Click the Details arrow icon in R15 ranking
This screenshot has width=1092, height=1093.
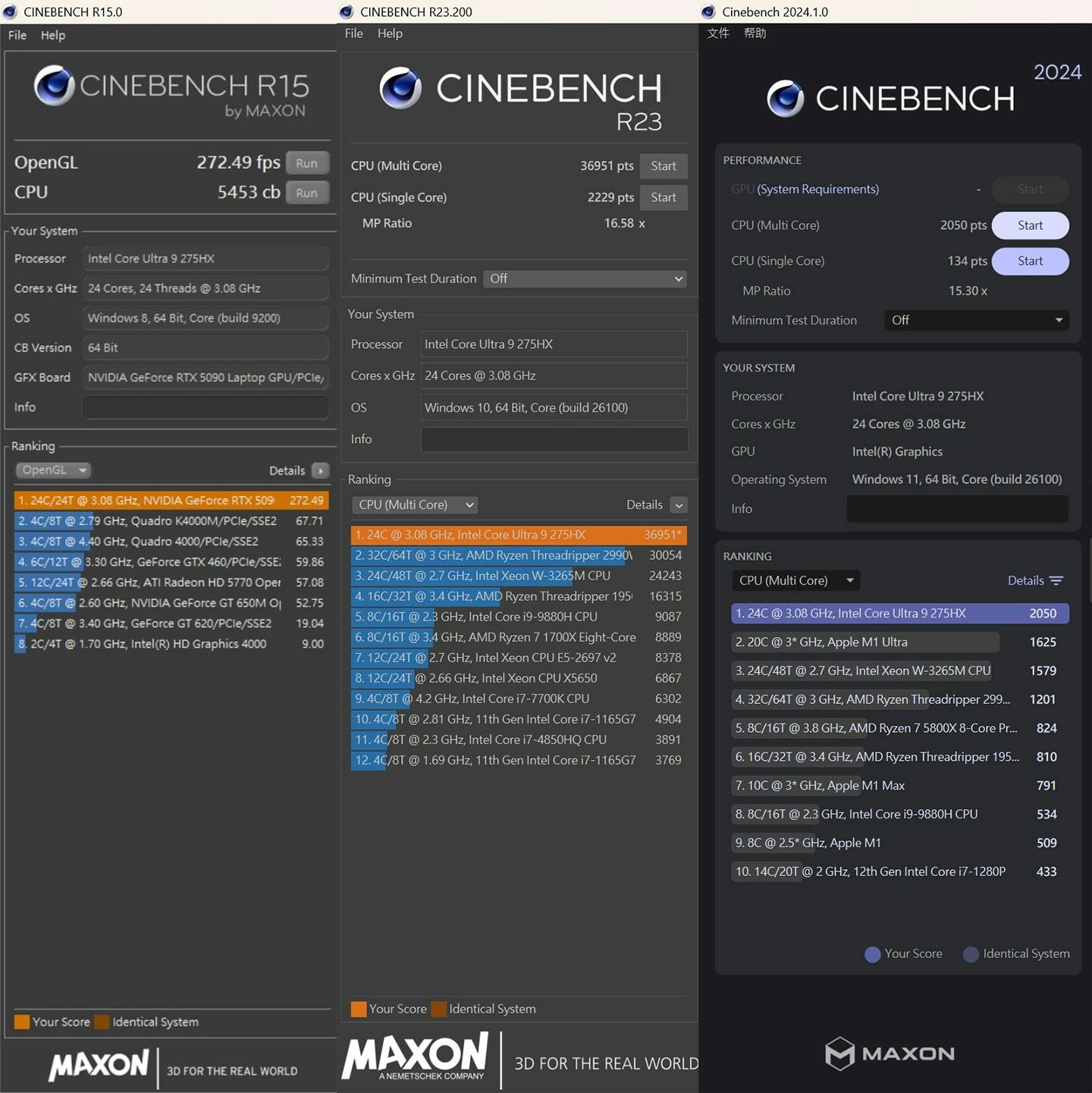click(320, 471)
